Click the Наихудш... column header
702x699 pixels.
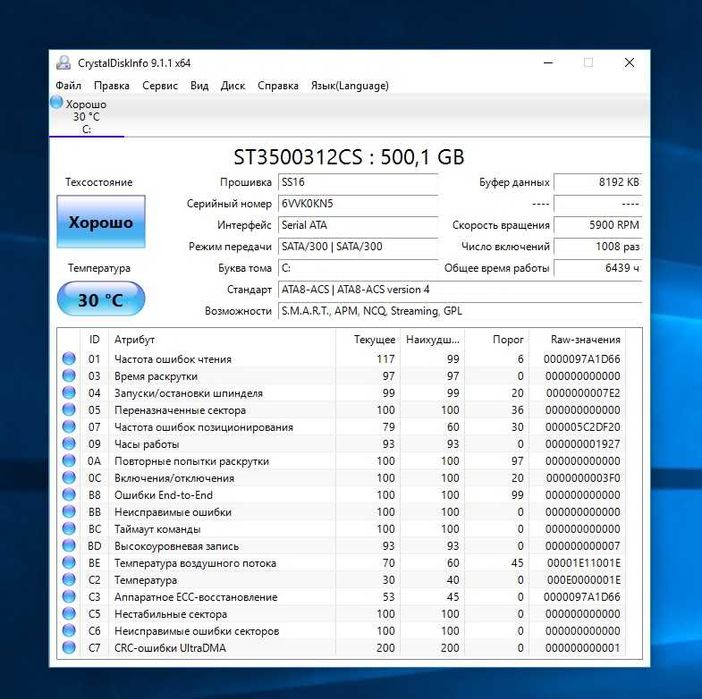[432, 339]
